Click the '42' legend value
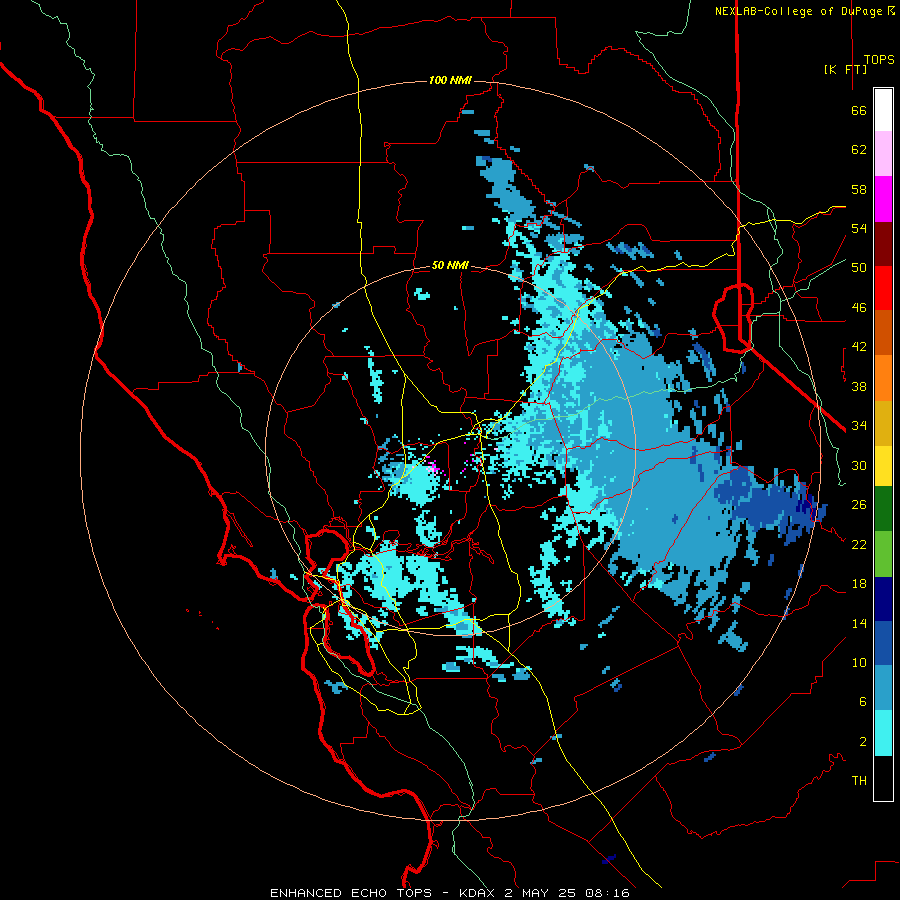Image resolution: width=900 pixels, height=900 pixels. (859, 347)
